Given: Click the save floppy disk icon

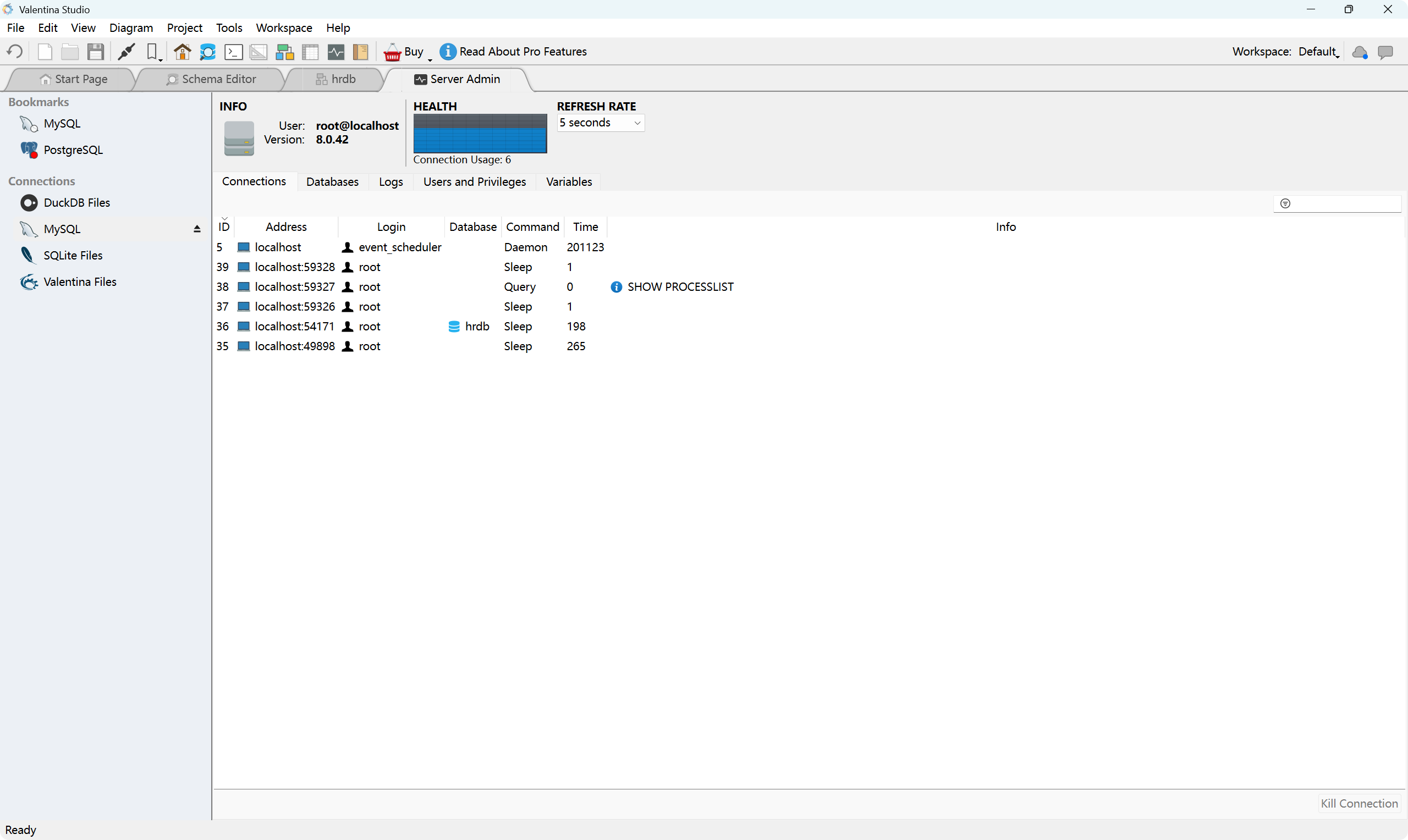Looking at the screenshot, I should (95, 52).
